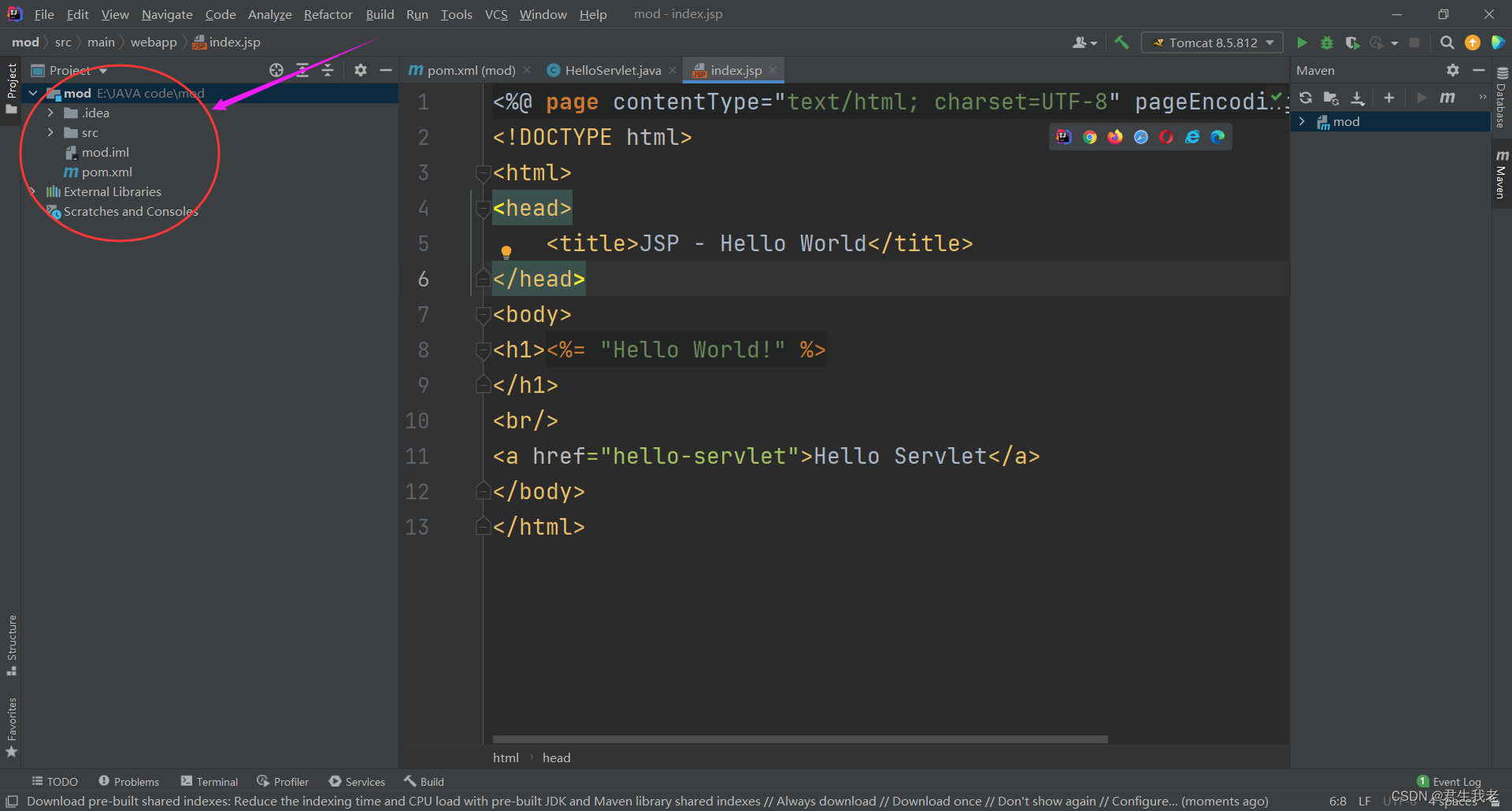Click the intention lightbulb on line 5
The image size is (1512, 811).
click(506, 252)
